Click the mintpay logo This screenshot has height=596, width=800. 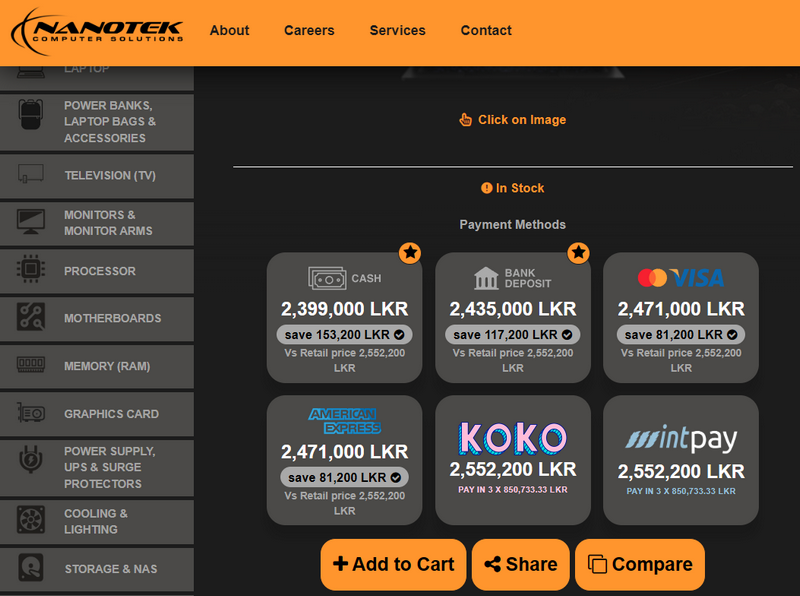[681, 439]
